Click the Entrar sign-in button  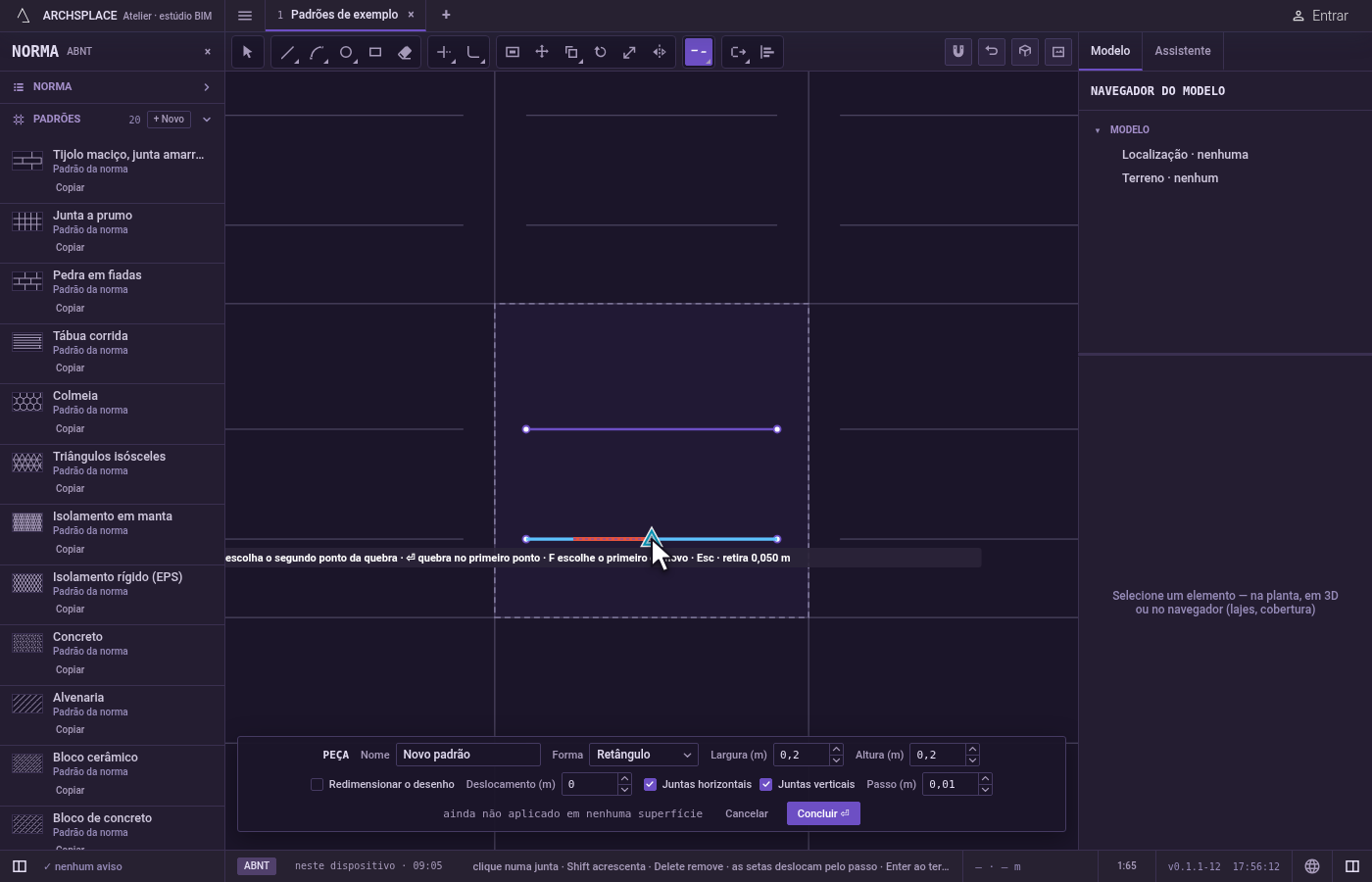pyautogui.click(x=1319, y=16)
